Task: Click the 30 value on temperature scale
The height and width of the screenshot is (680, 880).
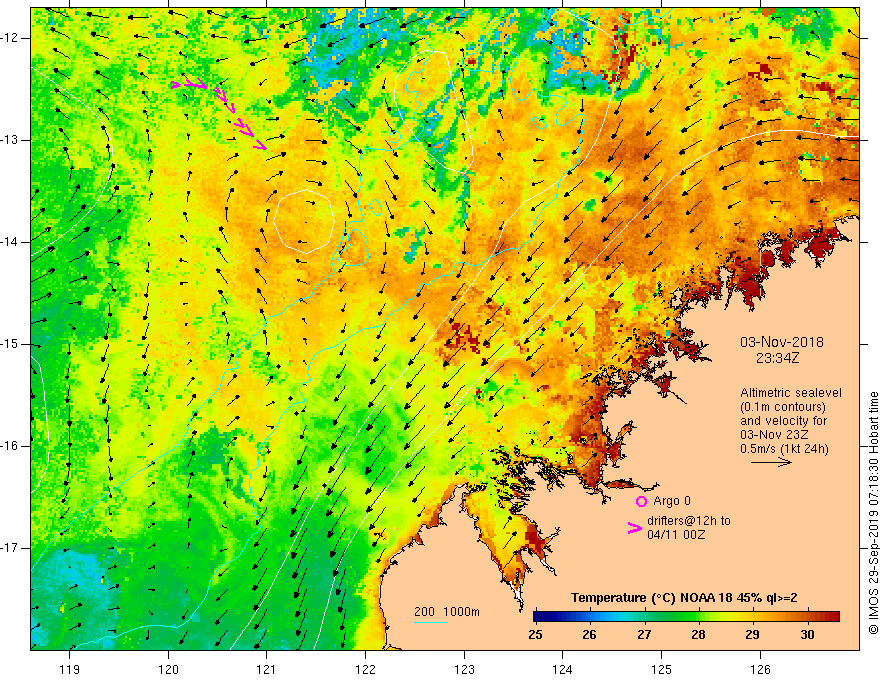Action: (807, 635)
